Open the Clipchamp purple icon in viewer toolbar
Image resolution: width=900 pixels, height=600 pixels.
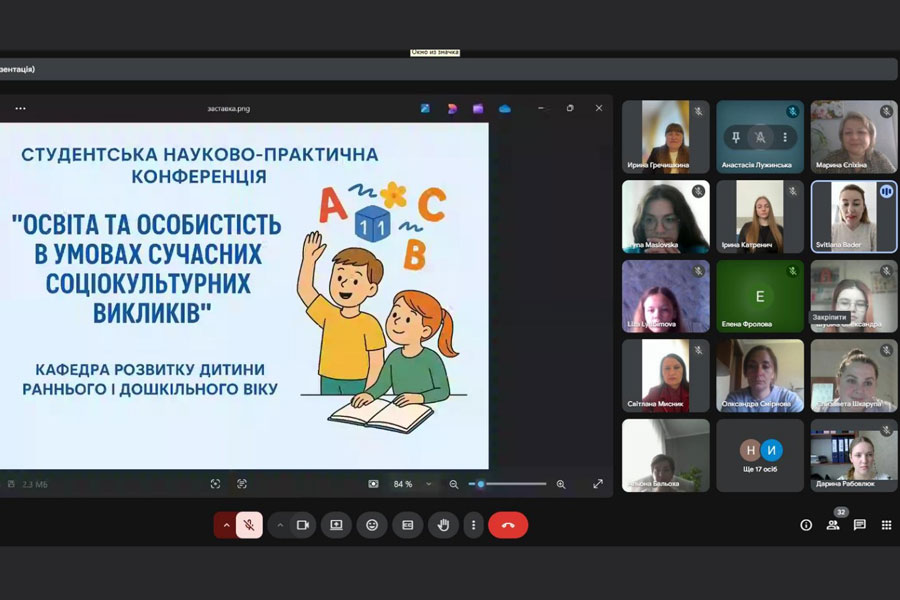[478, 108]
